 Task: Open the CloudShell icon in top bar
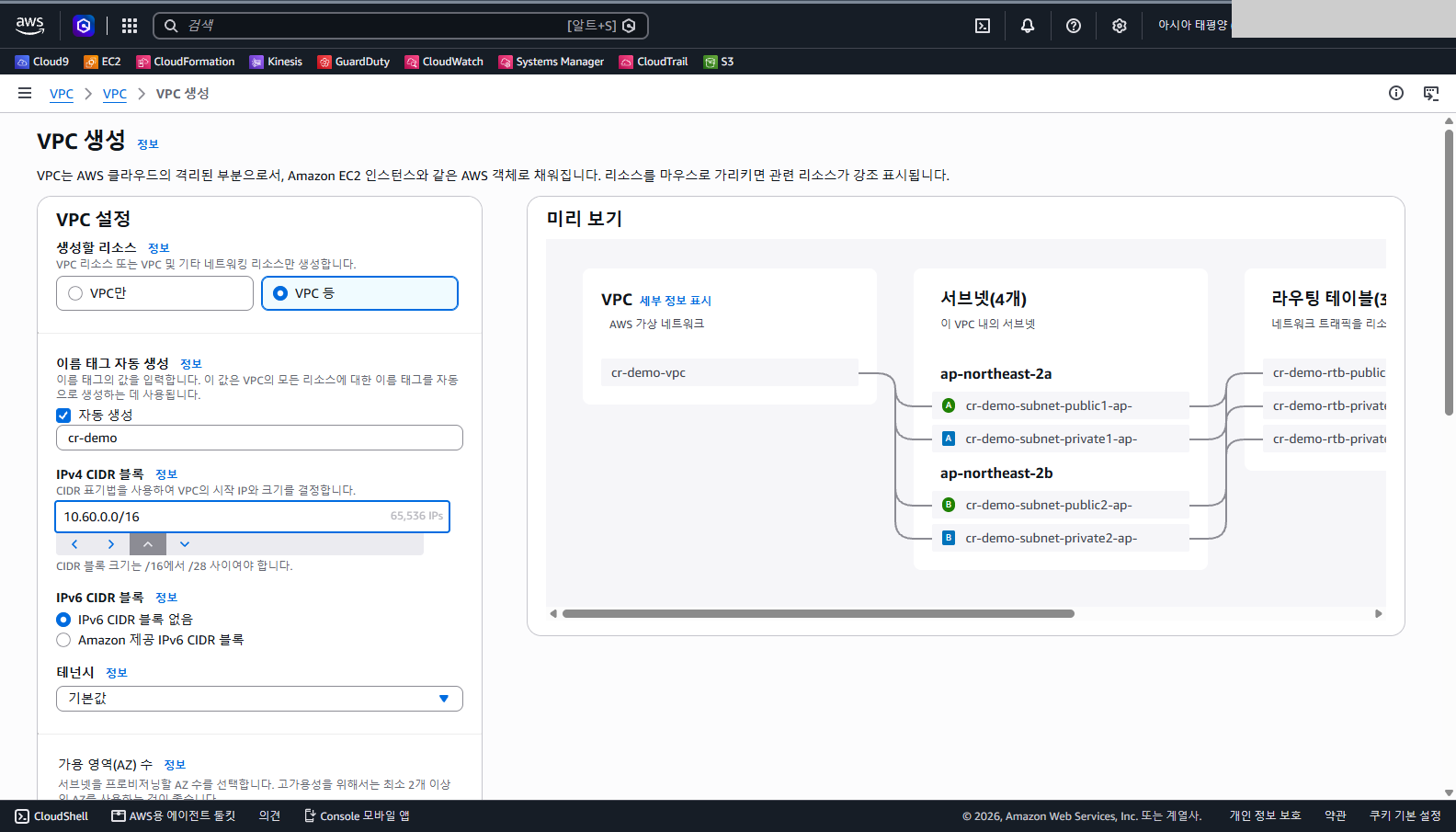(x=983, y=26)
